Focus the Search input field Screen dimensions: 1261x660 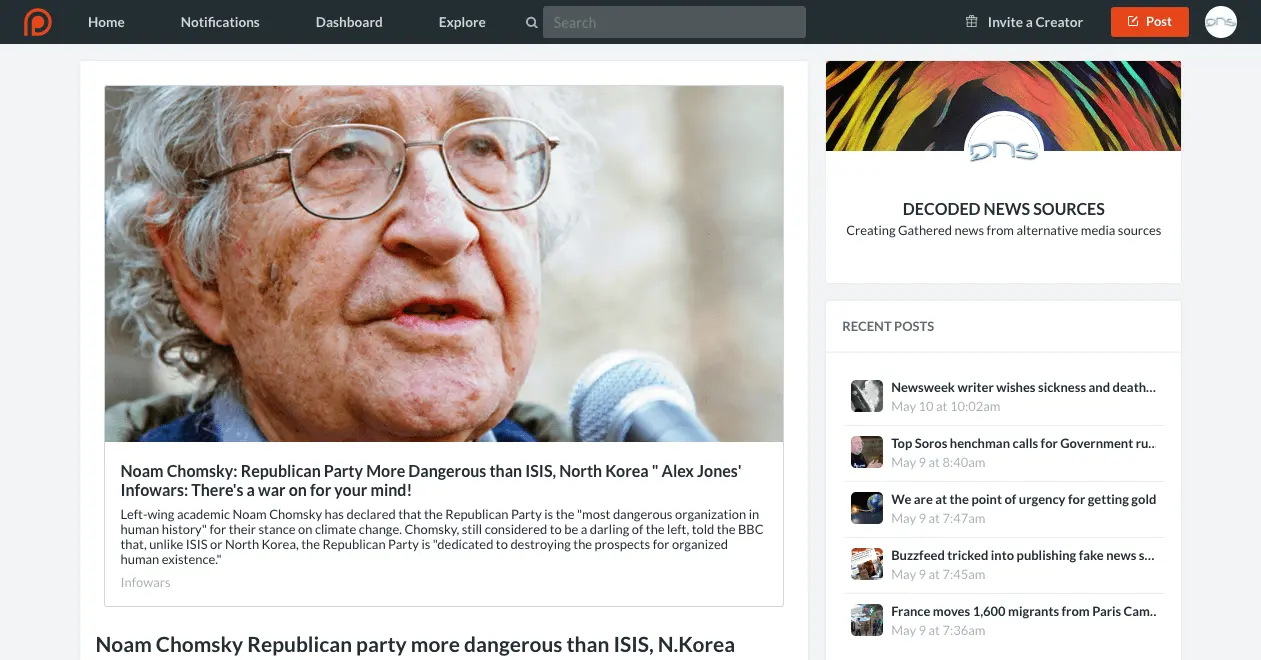tap(674, 22)
